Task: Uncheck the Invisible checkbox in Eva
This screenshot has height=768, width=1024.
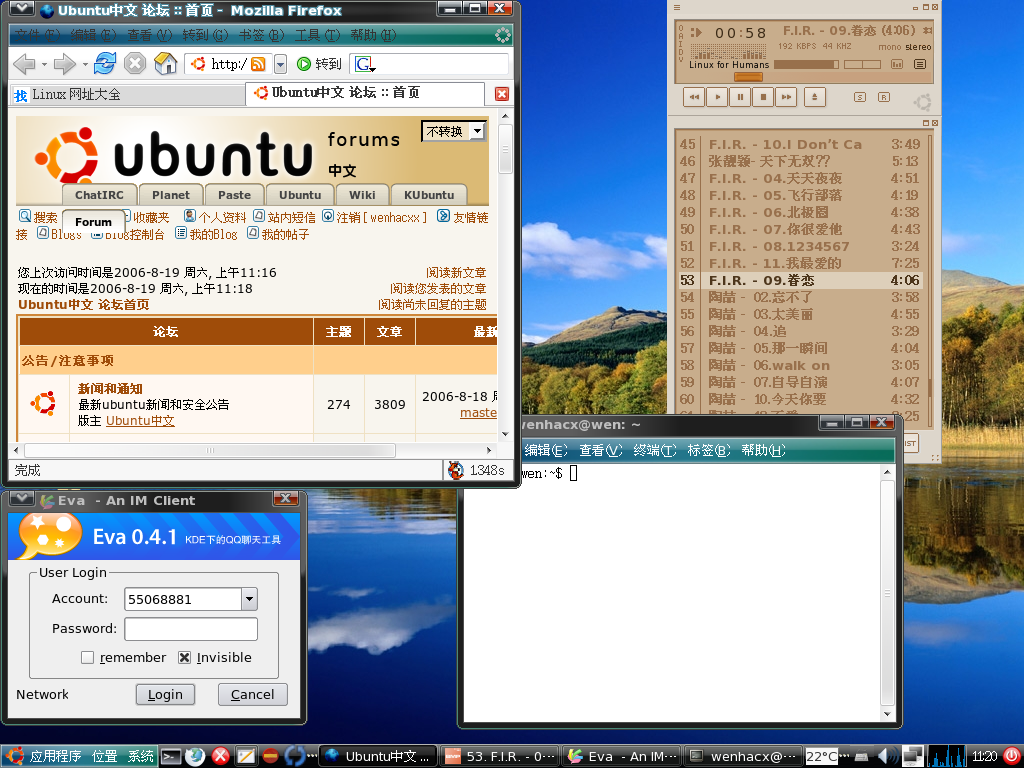Action: 184,657
